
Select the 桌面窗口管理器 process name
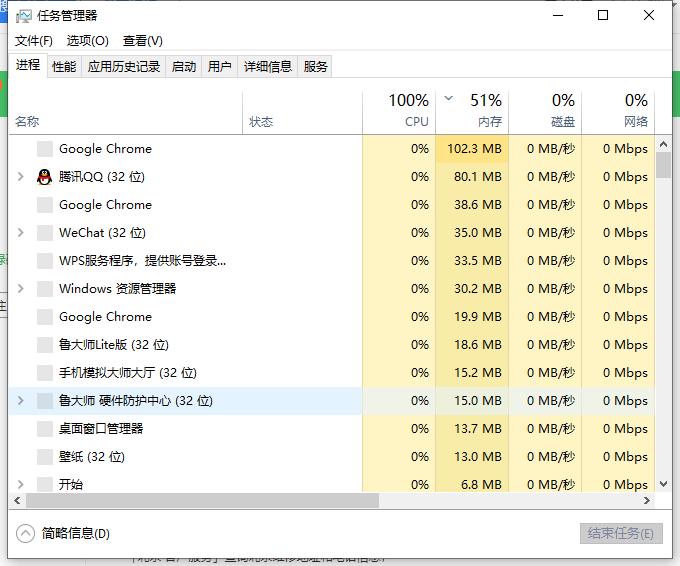tap(101, 429)
